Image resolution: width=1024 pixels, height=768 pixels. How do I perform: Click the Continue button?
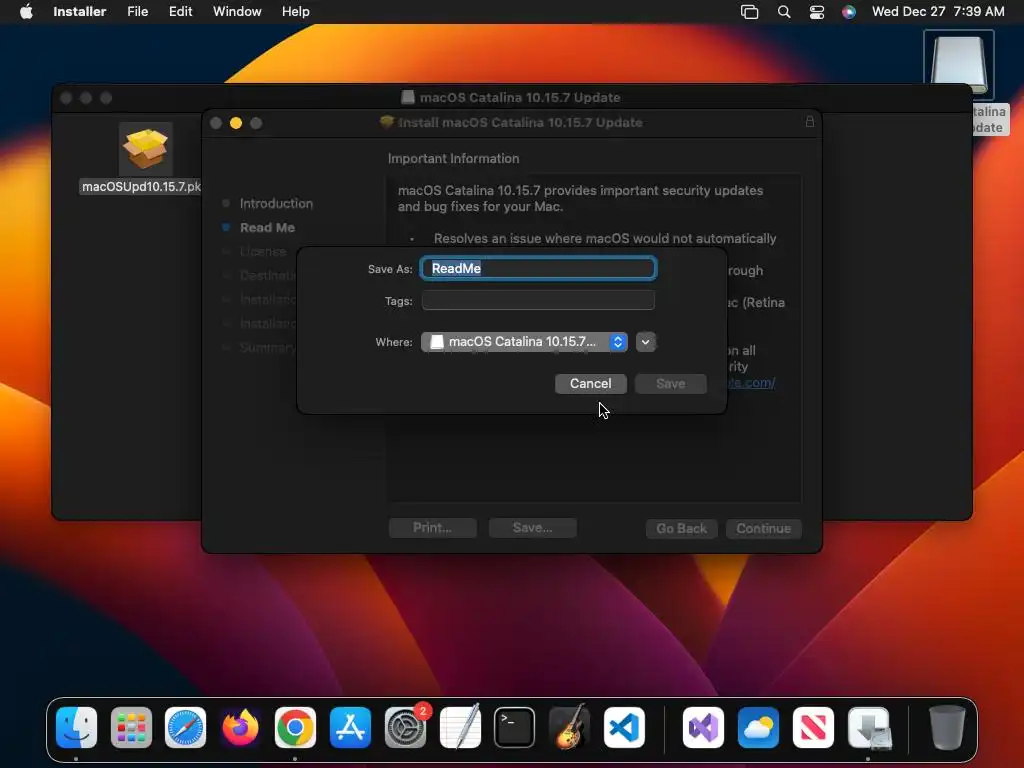[763, 528]
